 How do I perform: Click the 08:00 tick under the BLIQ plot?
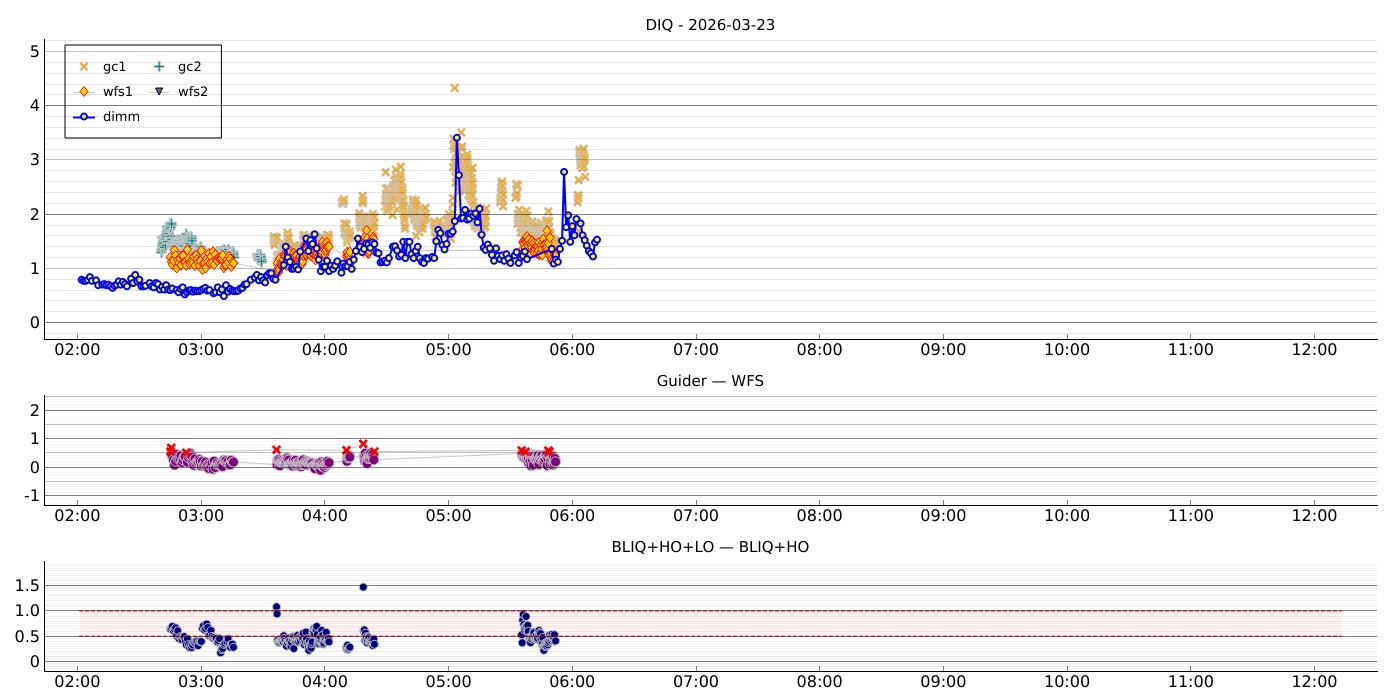pyautogui.click(x=819, y=682)
